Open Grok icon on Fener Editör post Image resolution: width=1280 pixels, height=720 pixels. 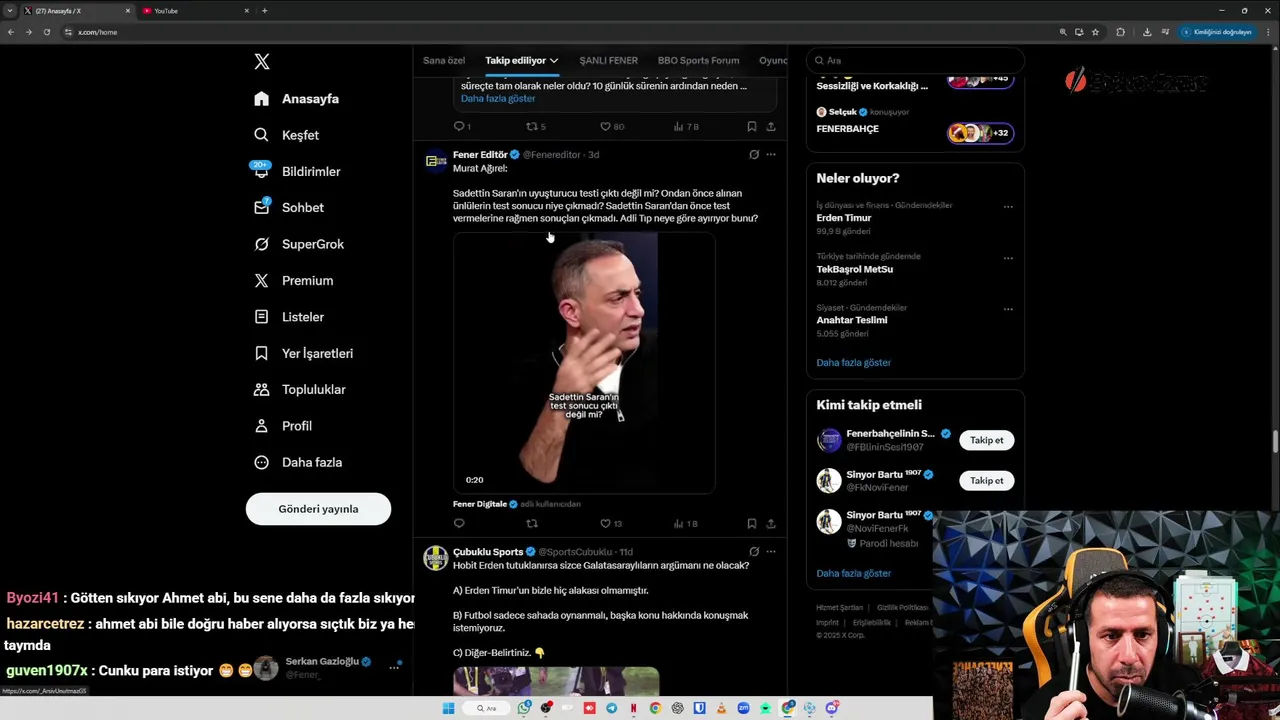[x=754, y=155]
